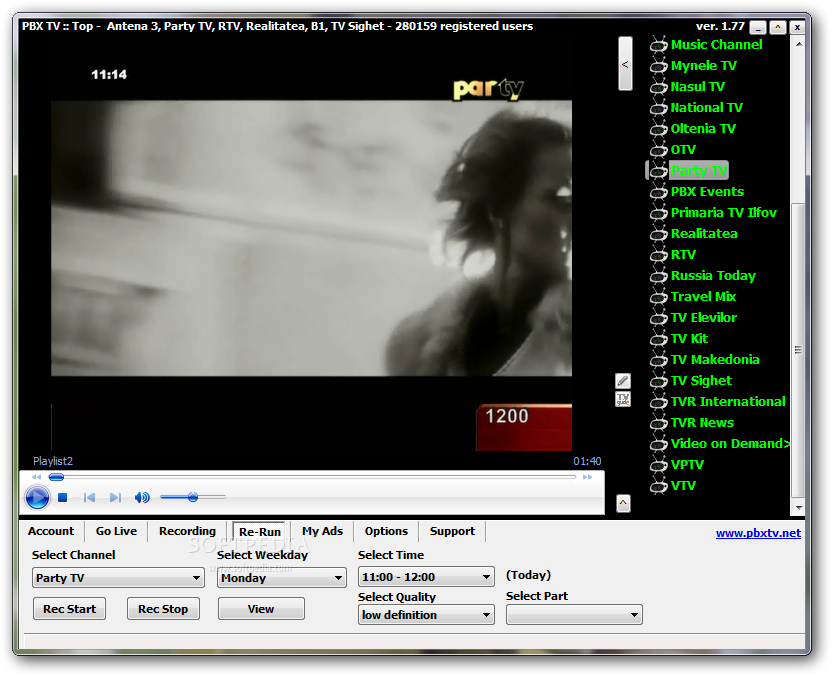Switch to the Support tab
The width and height of the screenshot is (832, 676).
[x=452, y=531]
